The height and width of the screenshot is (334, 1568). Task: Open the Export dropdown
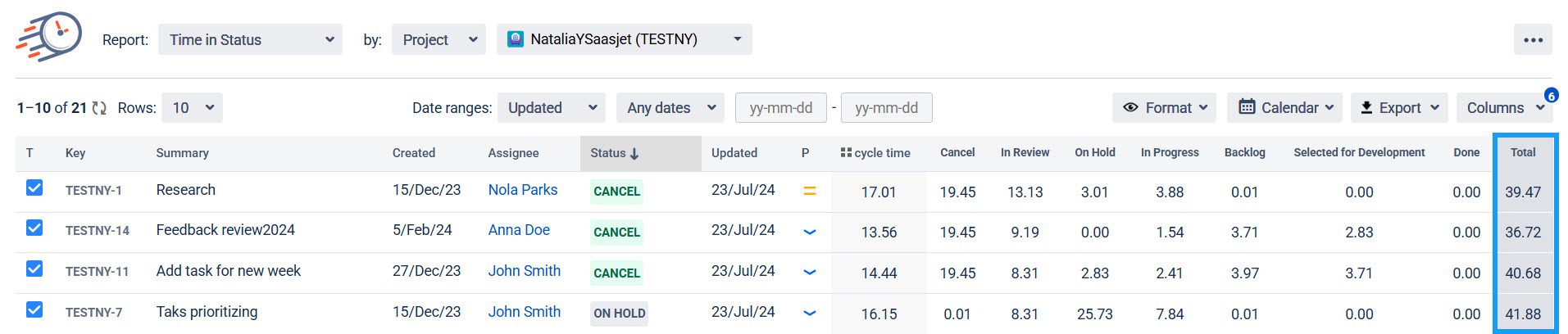click(x=1399, y=108)
